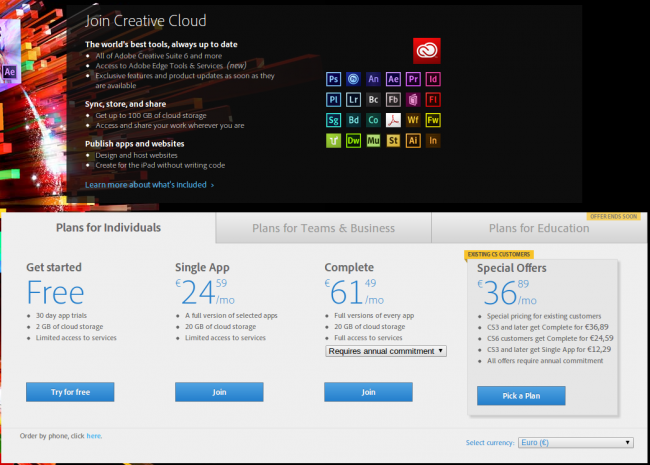
Task: Click the OFFER ENDS SOON badge
Action: tap(614, 216)
